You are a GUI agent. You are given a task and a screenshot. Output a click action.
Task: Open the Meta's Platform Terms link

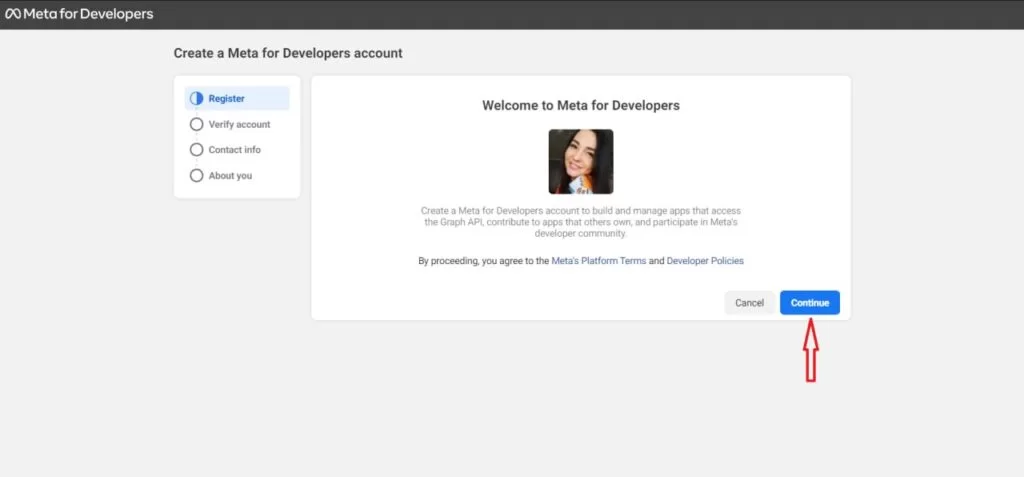[599, 261]
